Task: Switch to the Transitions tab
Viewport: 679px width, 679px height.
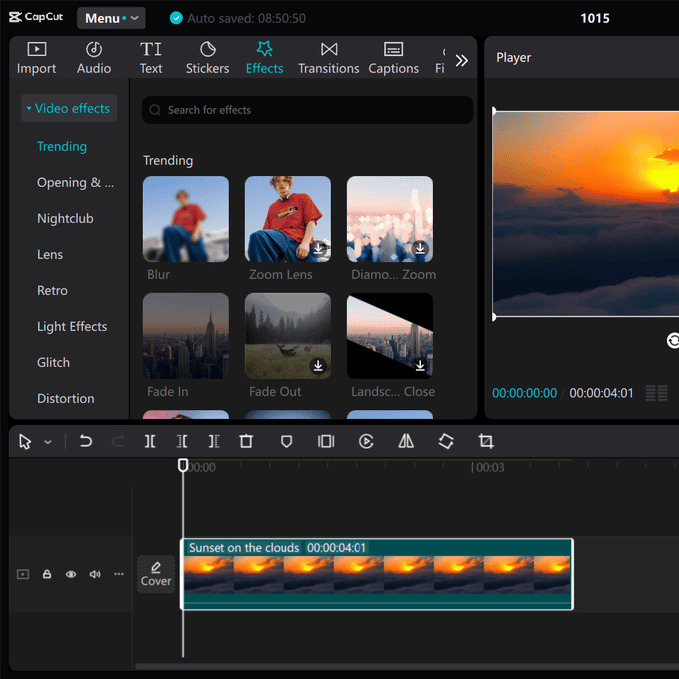Action: point(328,58)
